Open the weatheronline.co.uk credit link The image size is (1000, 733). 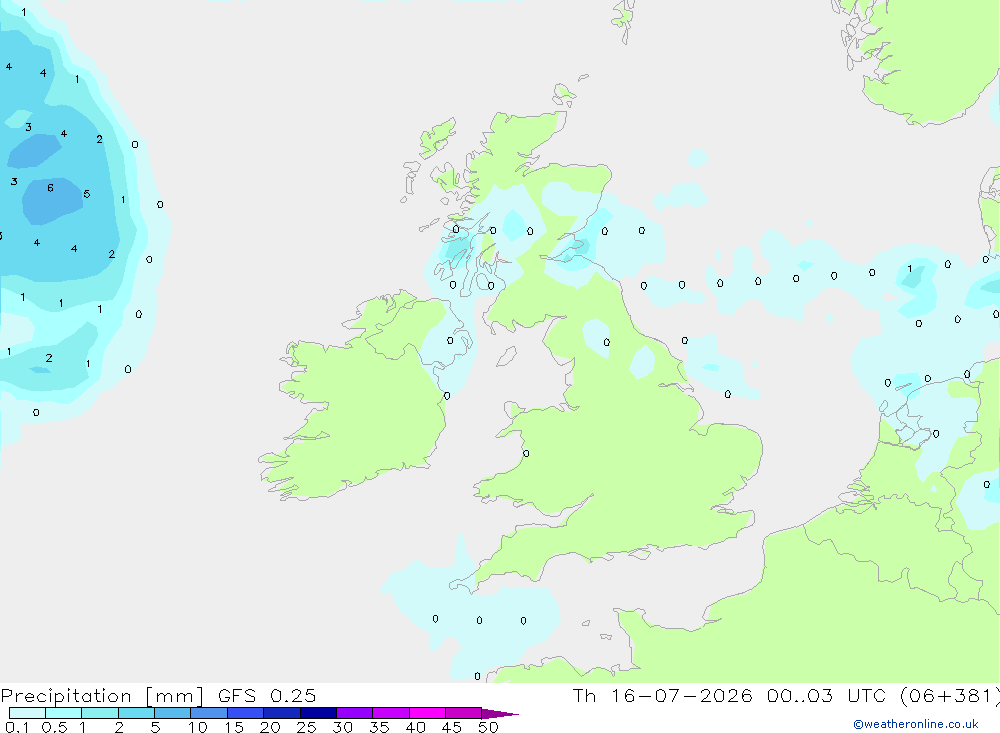coord(916,724)
